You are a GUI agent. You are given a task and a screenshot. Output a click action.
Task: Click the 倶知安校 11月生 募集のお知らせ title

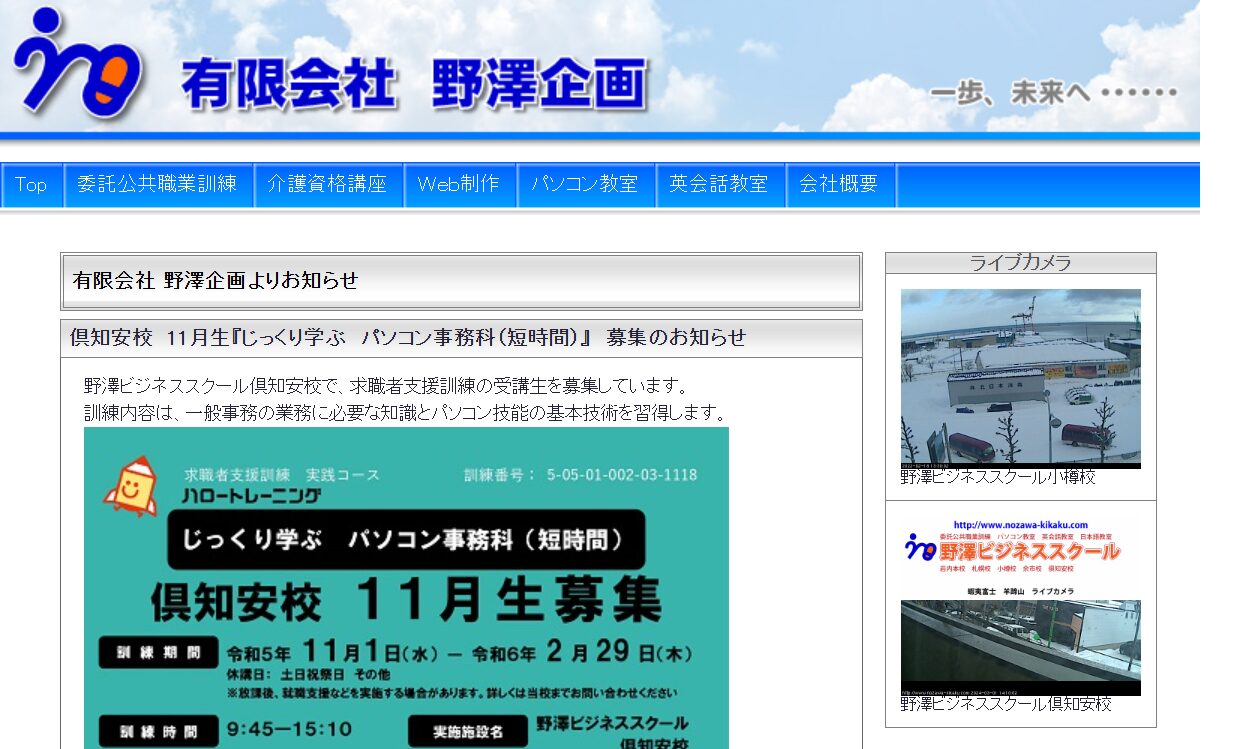408,338
